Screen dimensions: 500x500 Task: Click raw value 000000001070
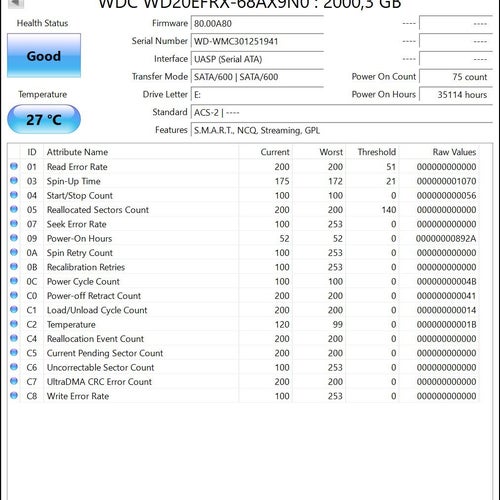[x=446, y=181]
